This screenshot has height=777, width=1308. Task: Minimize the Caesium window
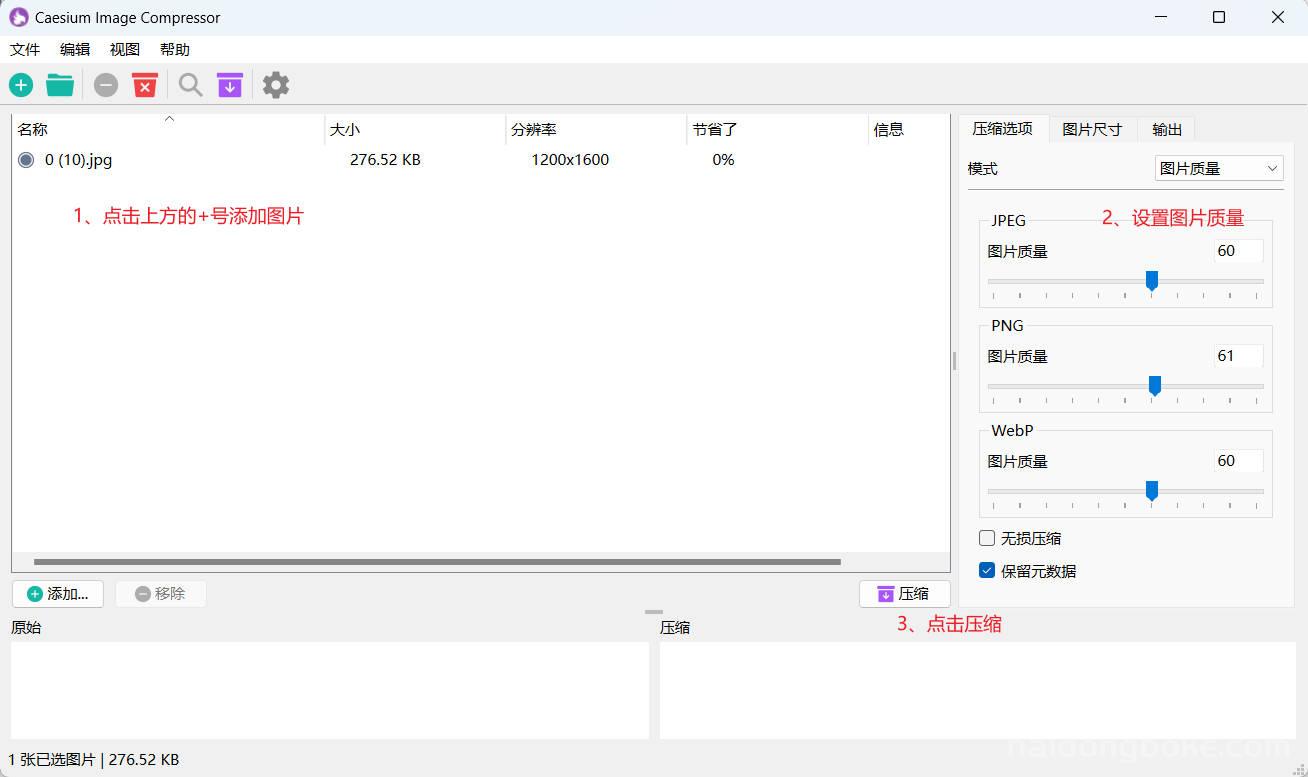(1161, 17)
